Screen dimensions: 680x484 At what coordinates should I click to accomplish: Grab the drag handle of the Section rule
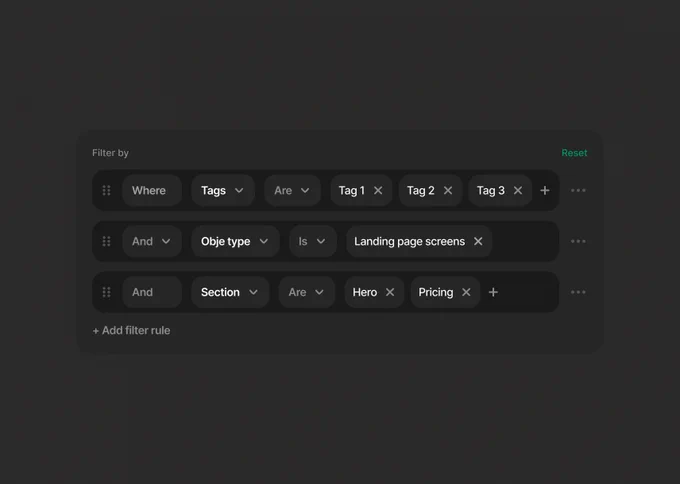(x=106, y=292)
